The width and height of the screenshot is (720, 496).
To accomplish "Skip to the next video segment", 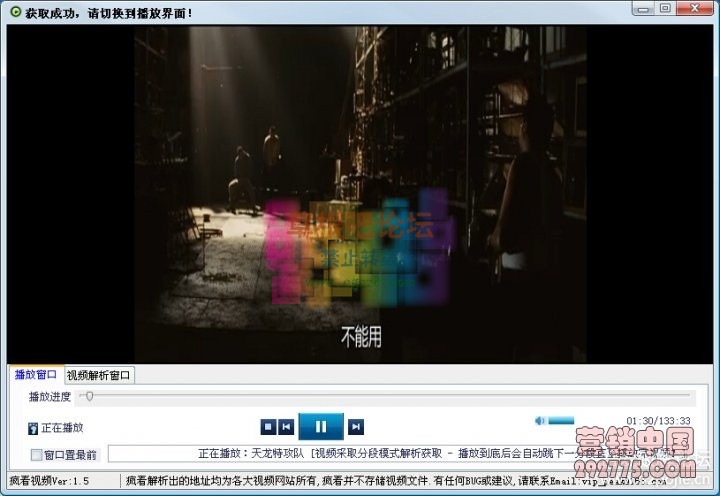I will 355,427.
